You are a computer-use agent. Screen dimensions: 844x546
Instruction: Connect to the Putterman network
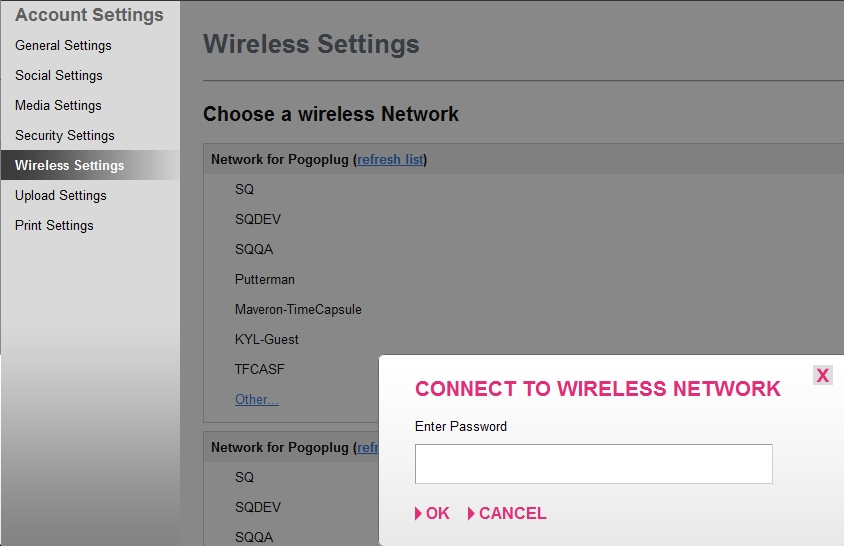(x=265, y=279)
